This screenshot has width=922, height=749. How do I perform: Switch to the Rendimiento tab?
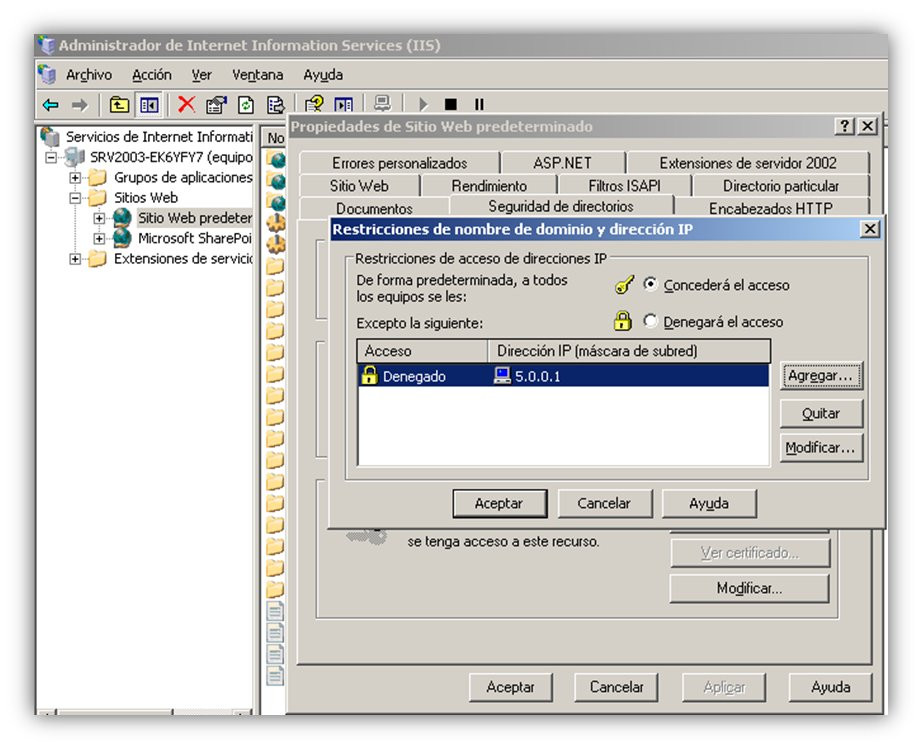[489, 186]
